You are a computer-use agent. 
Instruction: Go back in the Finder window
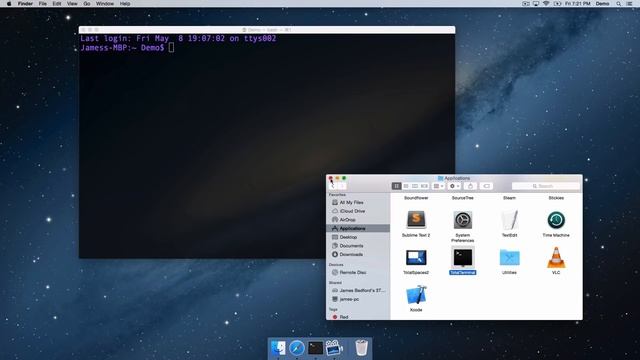pyautogui.click(x=332, y=186)
